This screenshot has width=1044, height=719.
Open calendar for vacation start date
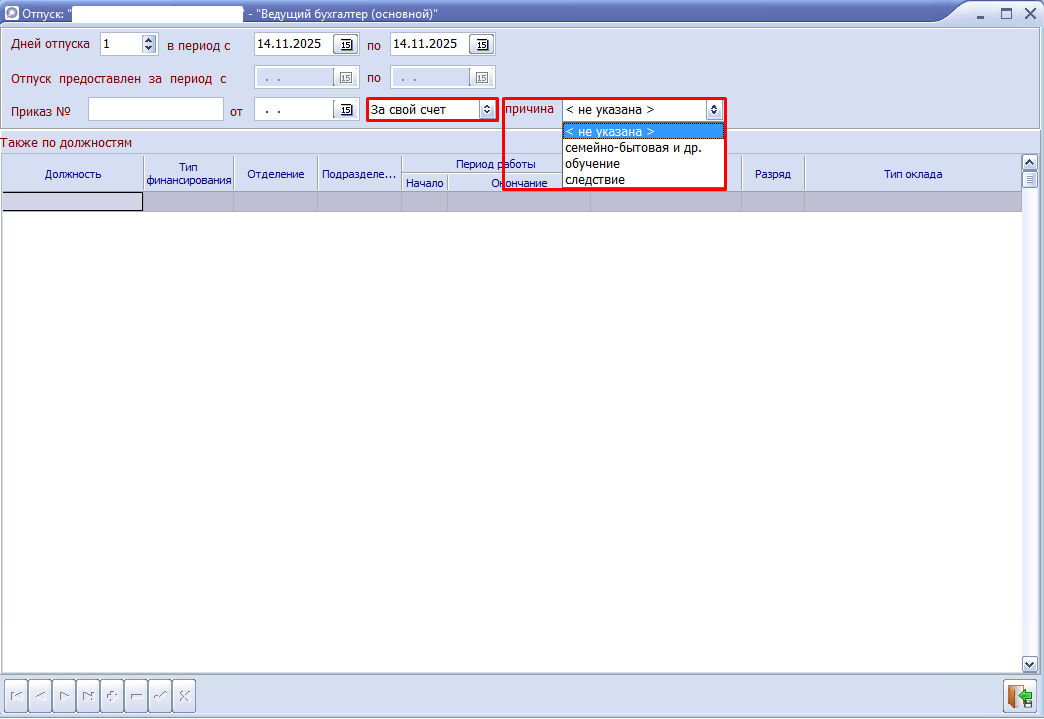[345, 44]
